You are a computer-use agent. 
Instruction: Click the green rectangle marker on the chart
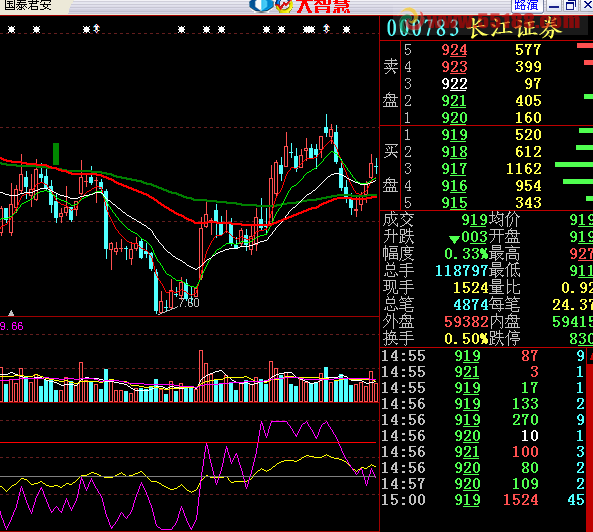click(56, 154)
